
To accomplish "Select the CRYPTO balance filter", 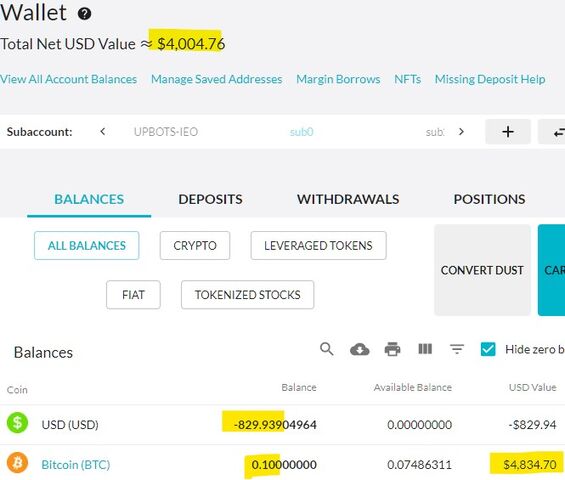I will click(x=195, y=245).
